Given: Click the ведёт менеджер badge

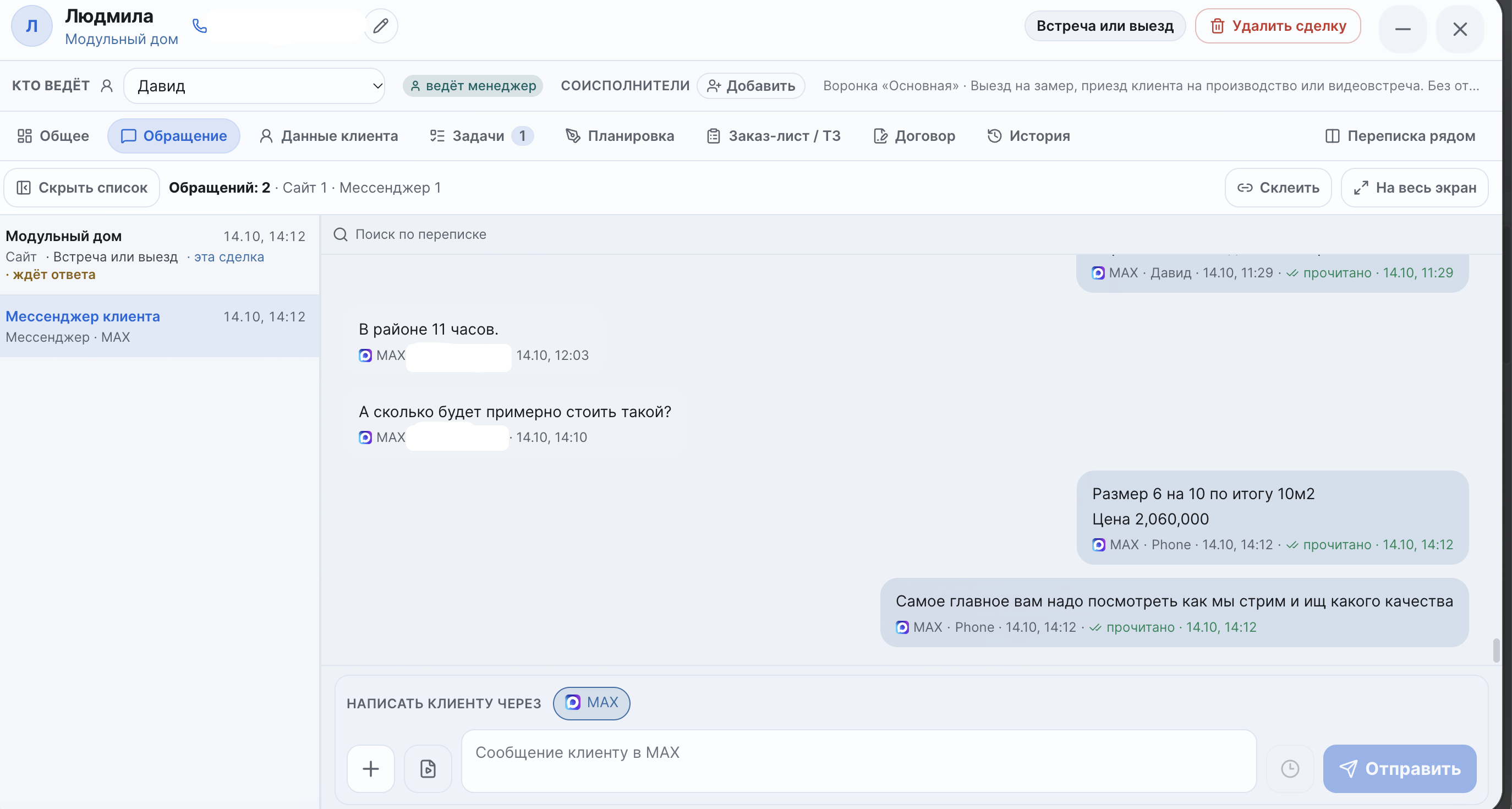Looking at the screenshot, I should (473, 86).
